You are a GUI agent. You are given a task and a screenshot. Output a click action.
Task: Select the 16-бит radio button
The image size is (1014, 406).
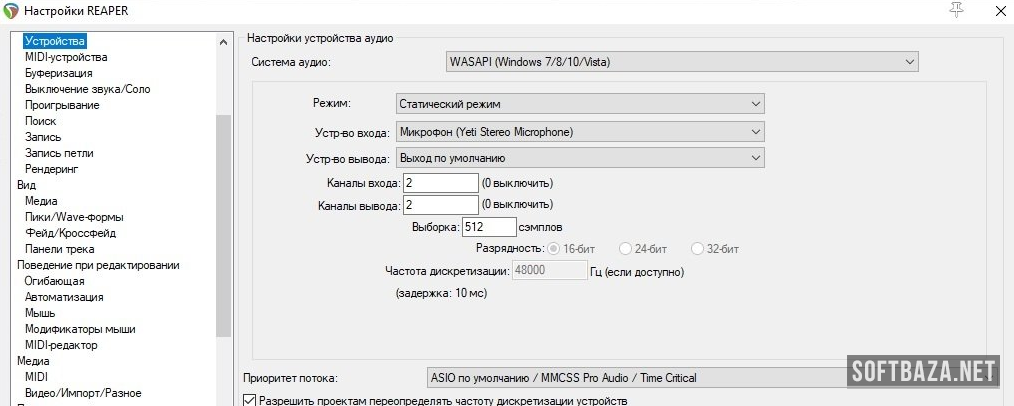click(x=553, y=248)
